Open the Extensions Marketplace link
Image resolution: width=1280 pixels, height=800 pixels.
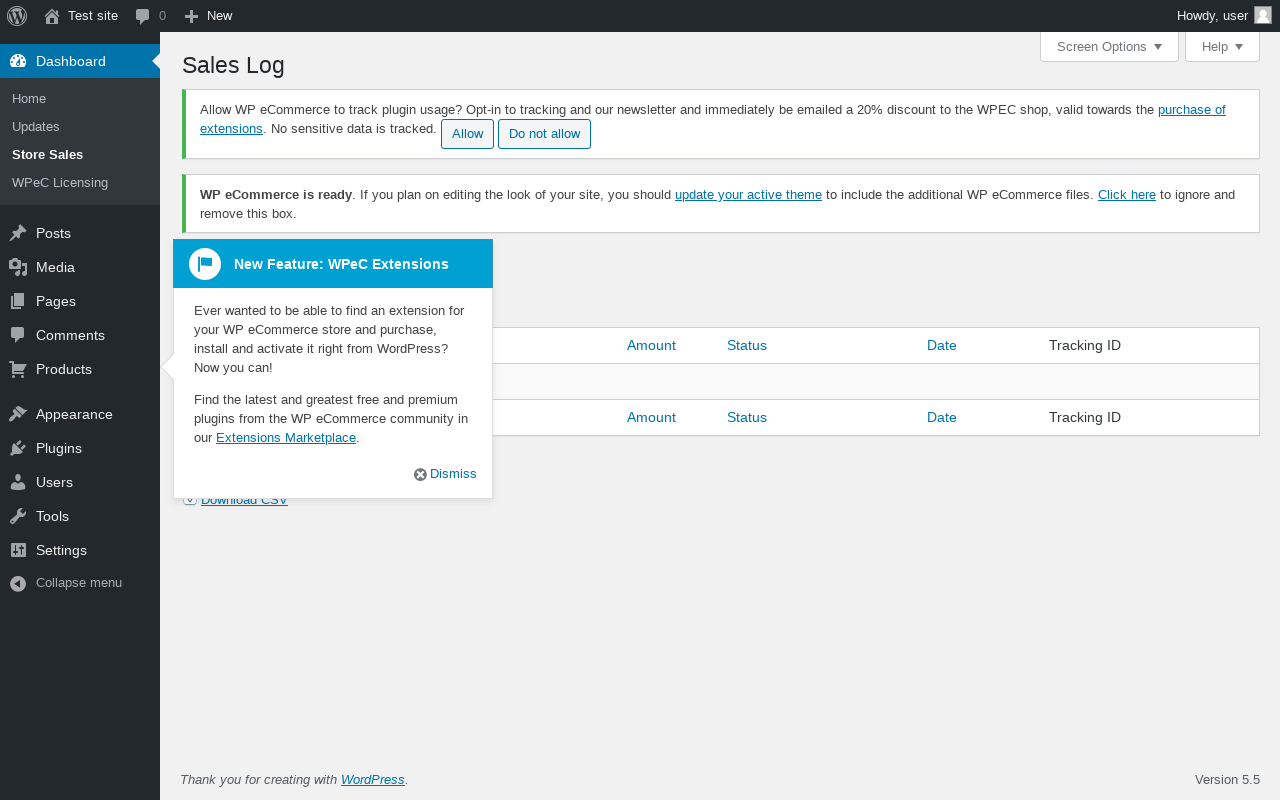point(286,438)
